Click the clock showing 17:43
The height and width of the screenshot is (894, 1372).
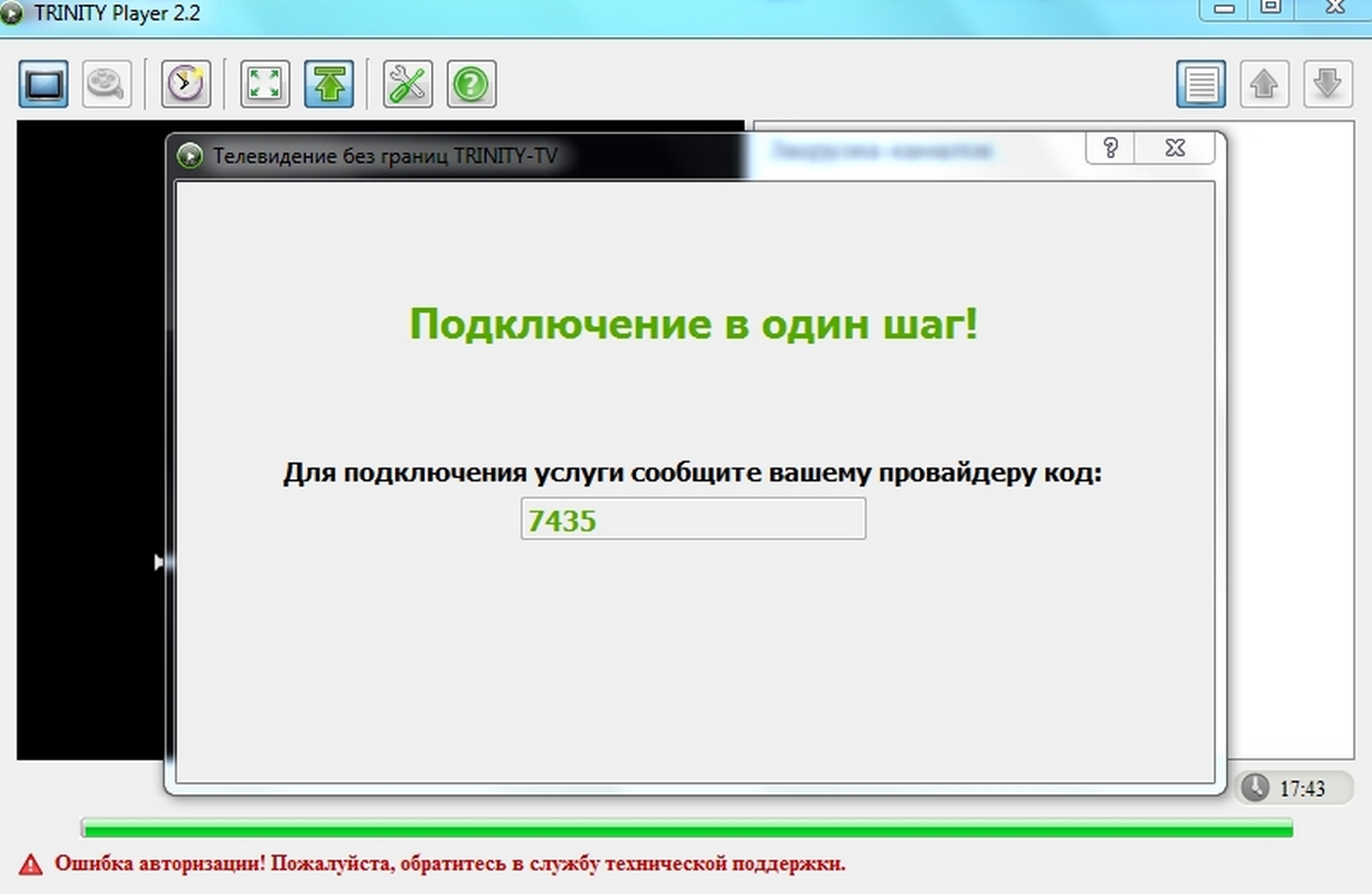click(1294, 788)
